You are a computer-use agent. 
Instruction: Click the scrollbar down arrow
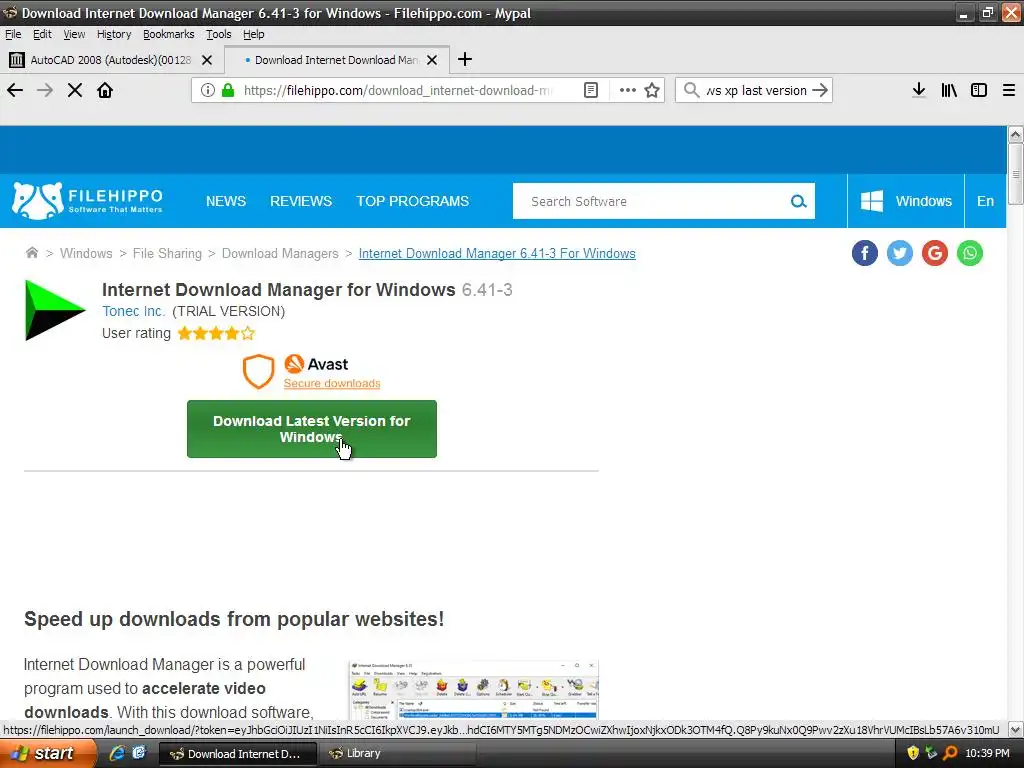(1015, 729)
